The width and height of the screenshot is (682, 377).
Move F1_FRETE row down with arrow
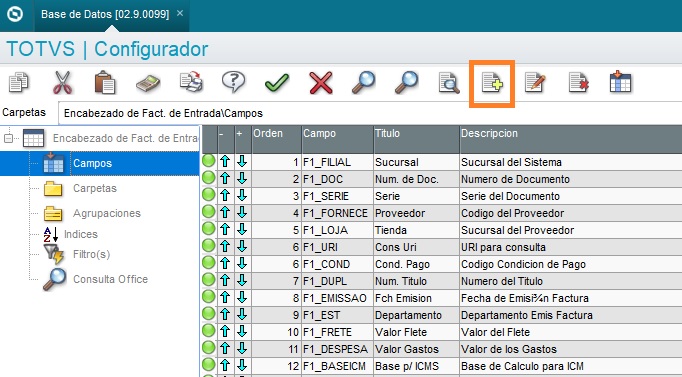(x=242, y=331)
